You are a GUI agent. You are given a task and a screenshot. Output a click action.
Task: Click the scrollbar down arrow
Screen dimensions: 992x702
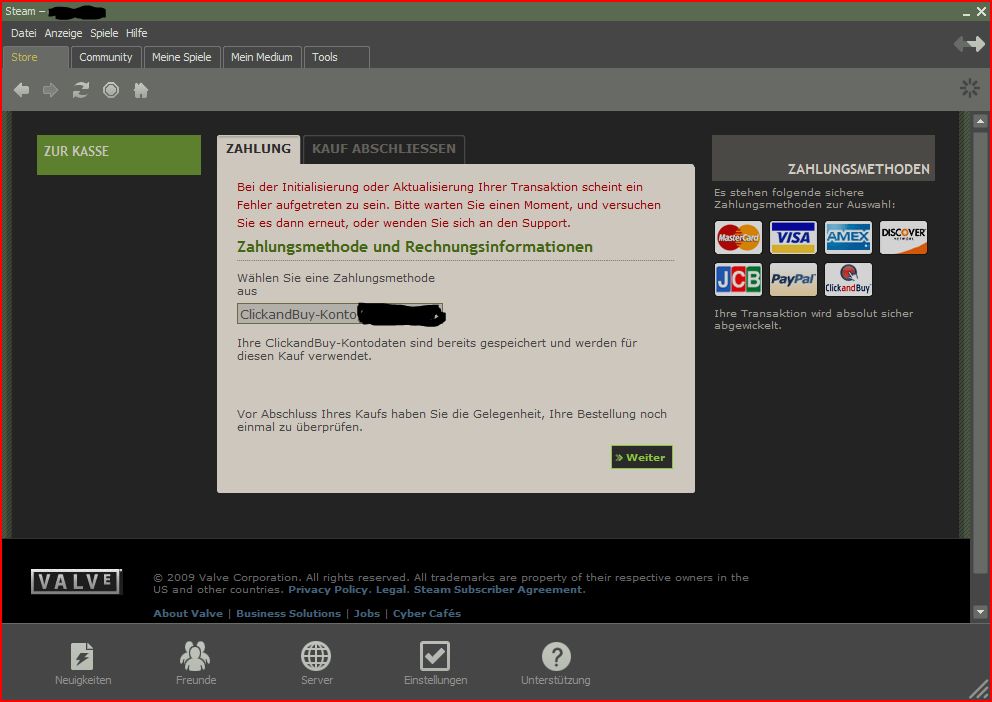(980, 611)
